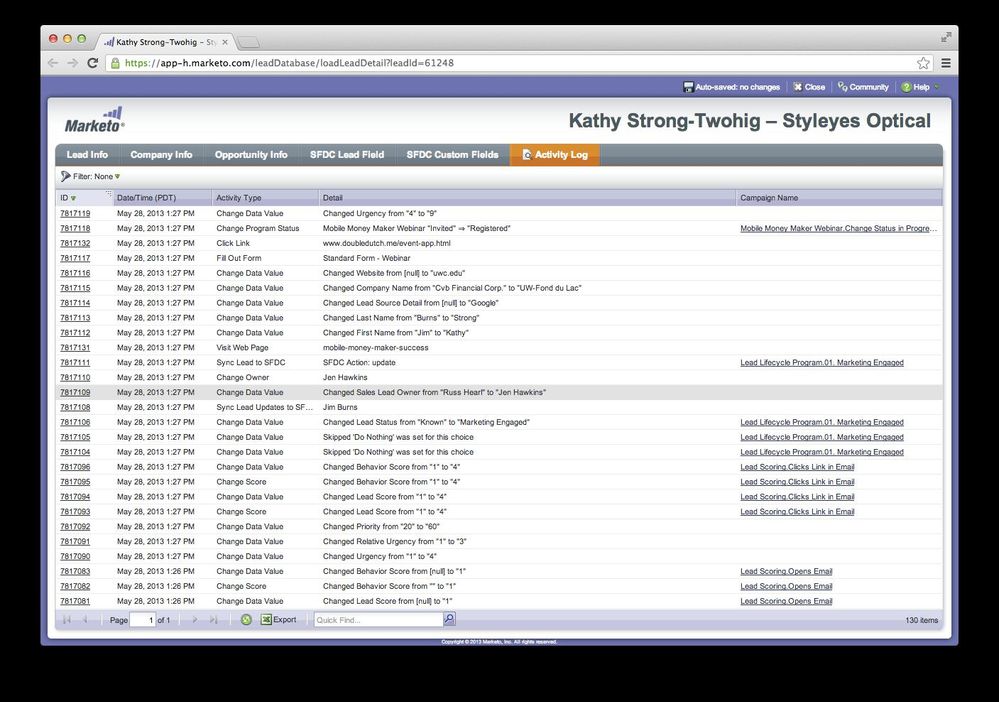Open Lead Lifecycle Program link for row 7817106
This screenshot has width=999, height=702.
pos(822,422)
